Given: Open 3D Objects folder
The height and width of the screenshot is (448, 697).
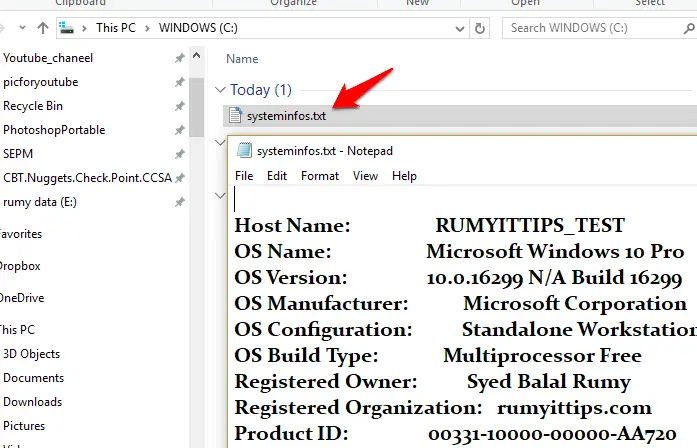Looking at the screenshot, I should coord(31,354).
